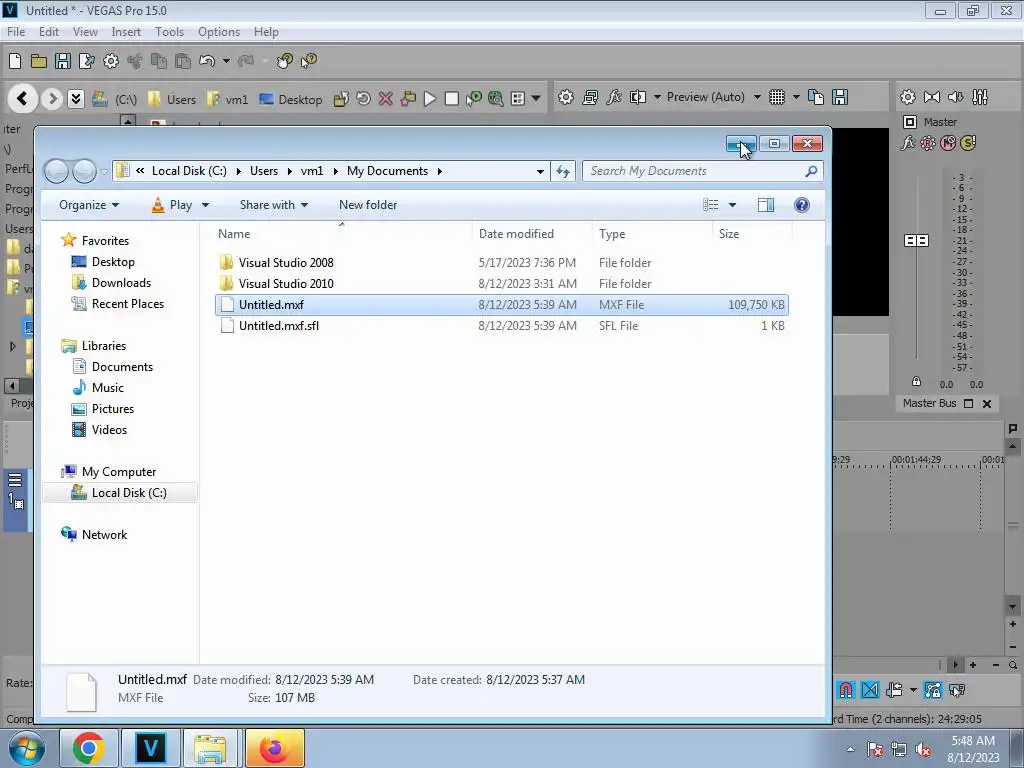Click the Render As icon in VEGAS toolbar

(87, 61)
